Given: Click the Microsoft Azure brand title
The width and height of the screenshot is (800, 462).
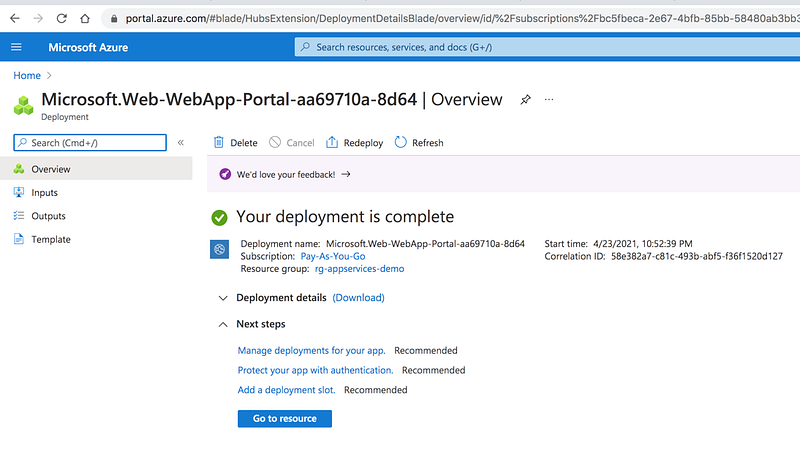Looking at the screenshot, I should coord(88,47).
